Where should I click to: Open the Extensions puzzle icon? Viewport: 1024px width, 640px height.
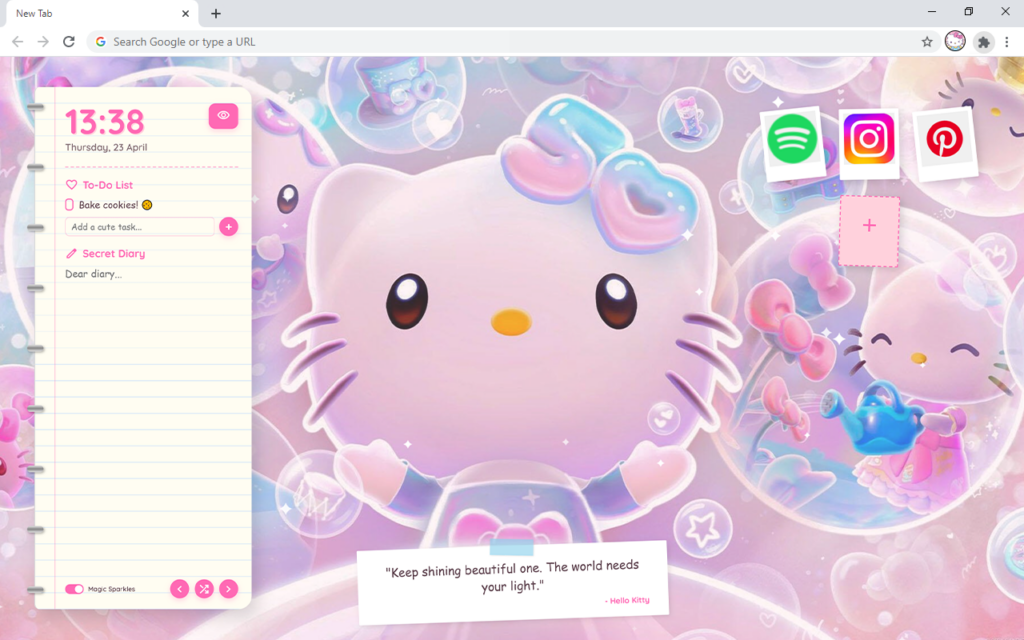(984, 41)
